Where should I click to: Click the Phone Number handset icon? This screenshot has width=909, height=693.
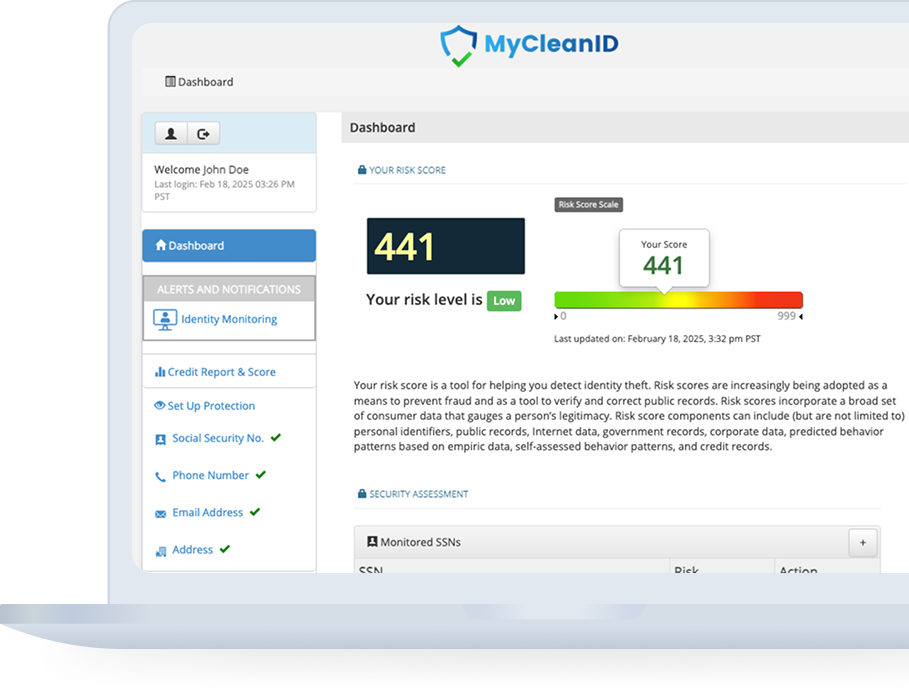(x=160, y=477)
